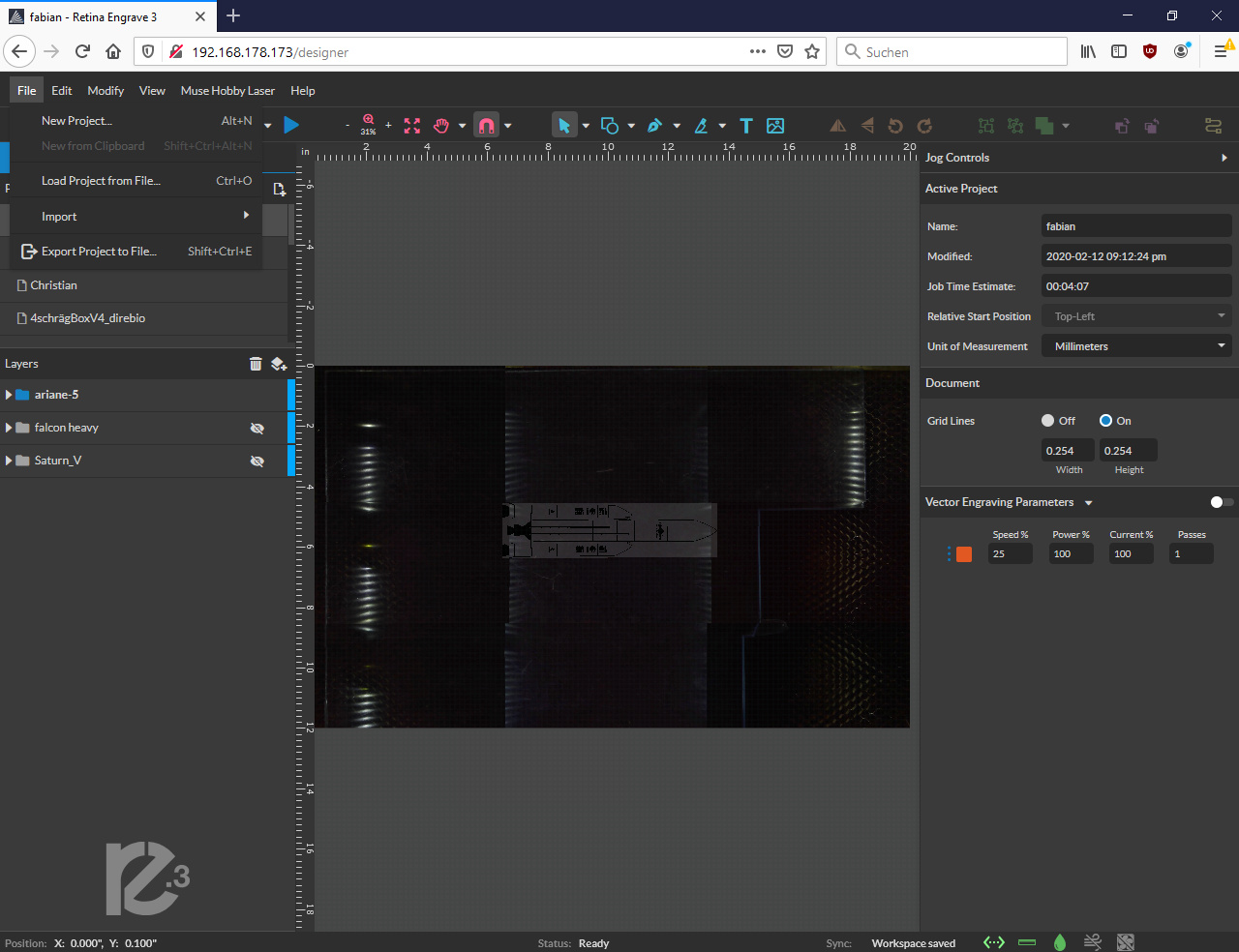Toggle the Vector Engraving Parameters switch
This screenshot has height=952, width=1239.
(x=1222, y=502)
